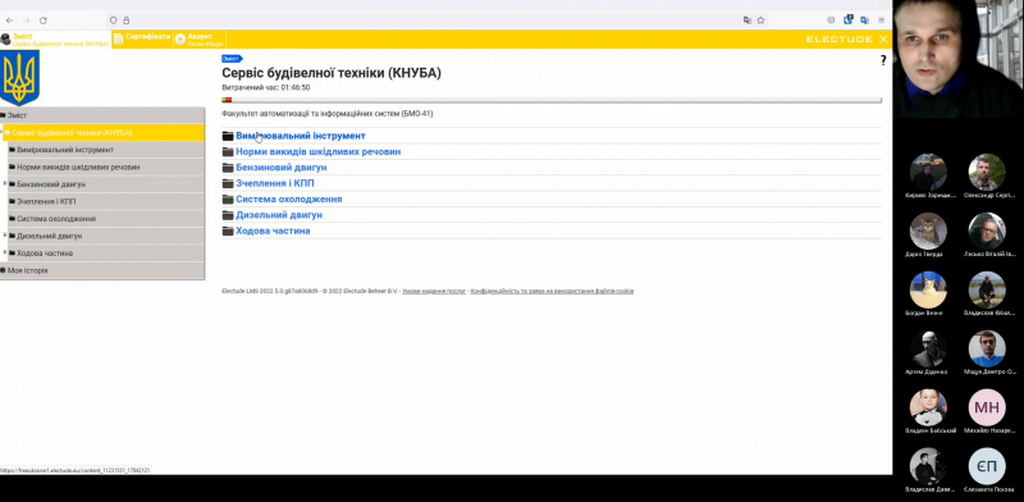The image size is (1024, 502).
Task: Select Норми викидів шкідливих речовин in sidebar
Action: pos(106,167)
